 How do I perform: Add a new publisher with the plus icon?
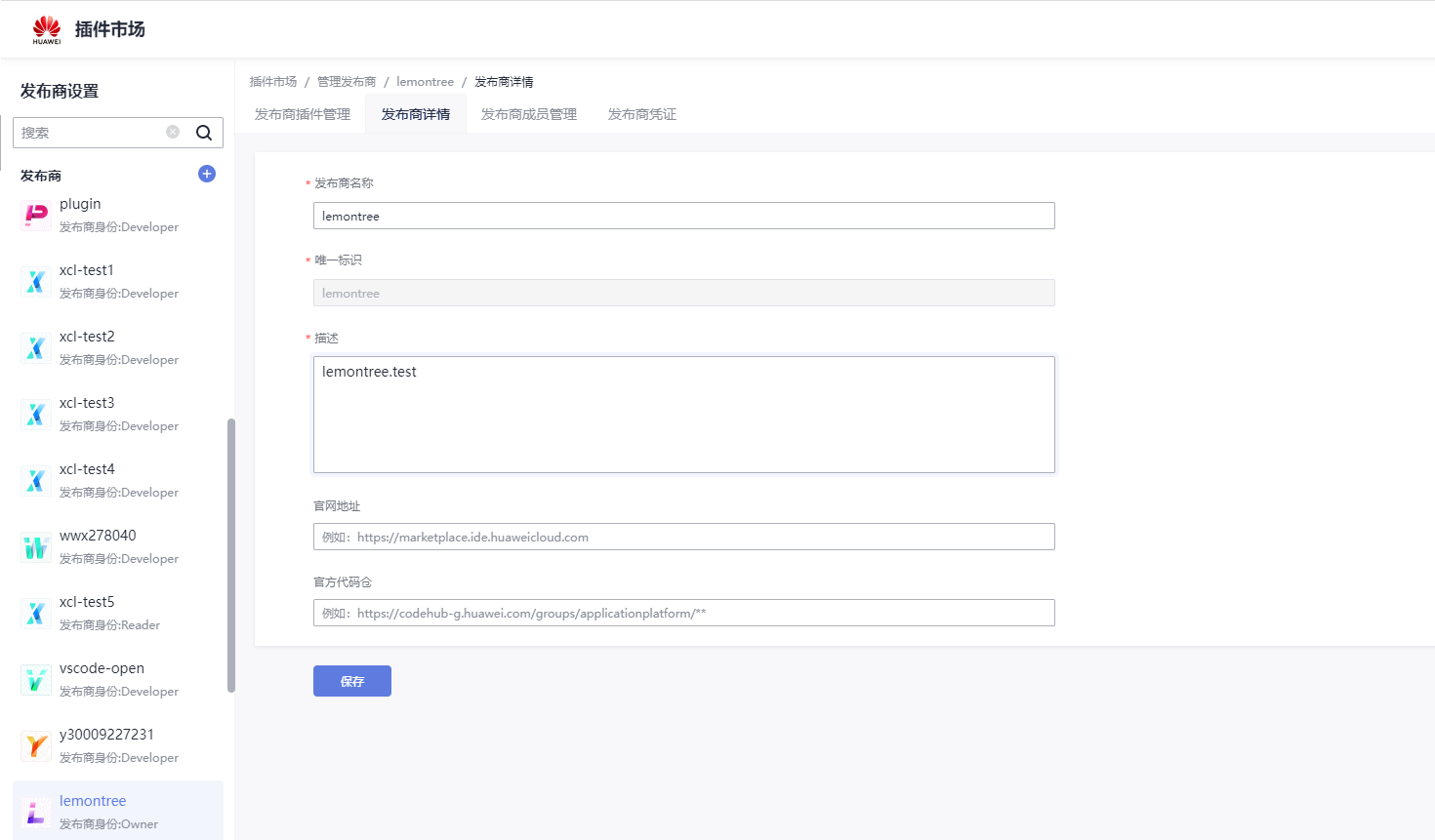tap(207, 174)
